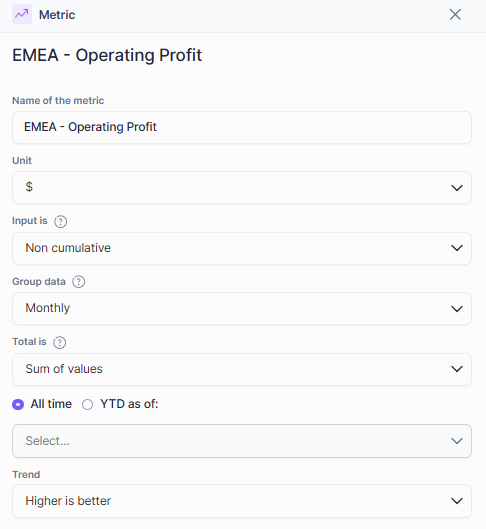Click the Name of the metric field

click(242, 128)
